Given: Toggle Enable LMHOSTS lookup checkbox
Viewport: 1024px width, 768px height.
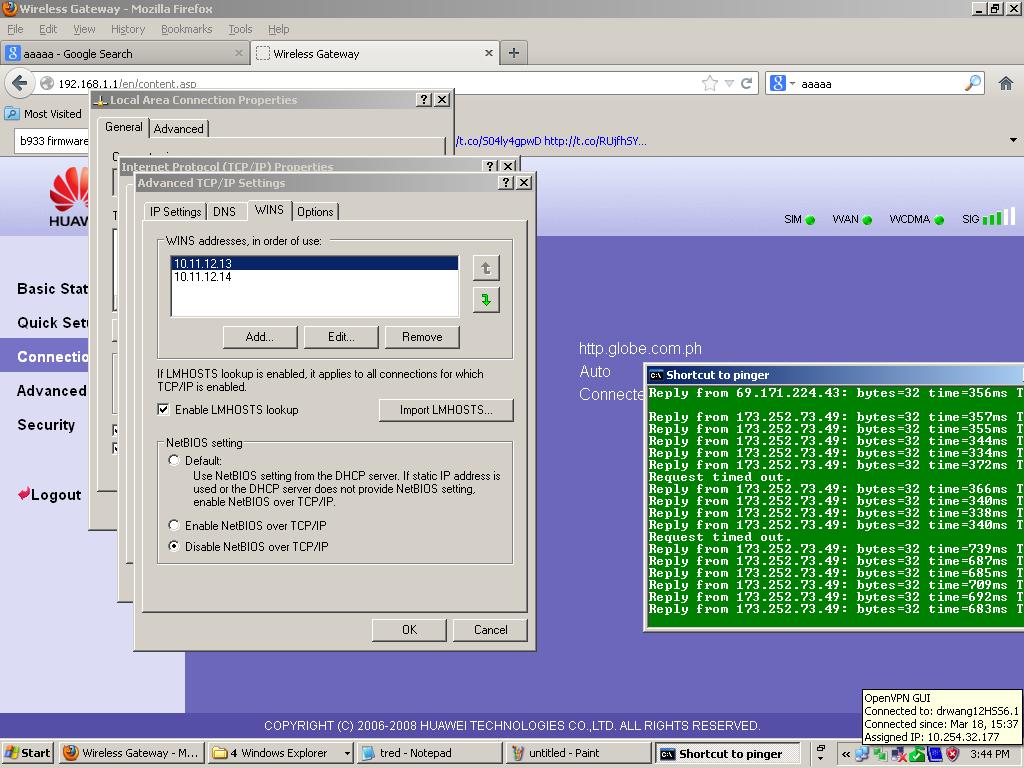Looking at the screenshot, I should (x=163, y=409).
